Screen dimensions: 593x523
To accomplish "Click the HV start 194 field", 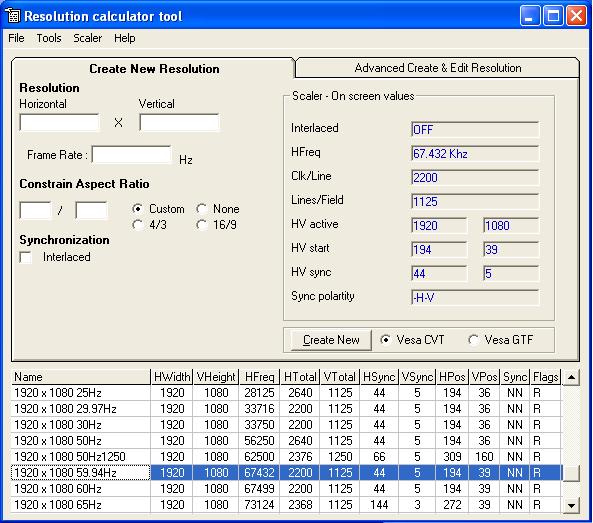I will pyautogui.click(x=439, y=250).
